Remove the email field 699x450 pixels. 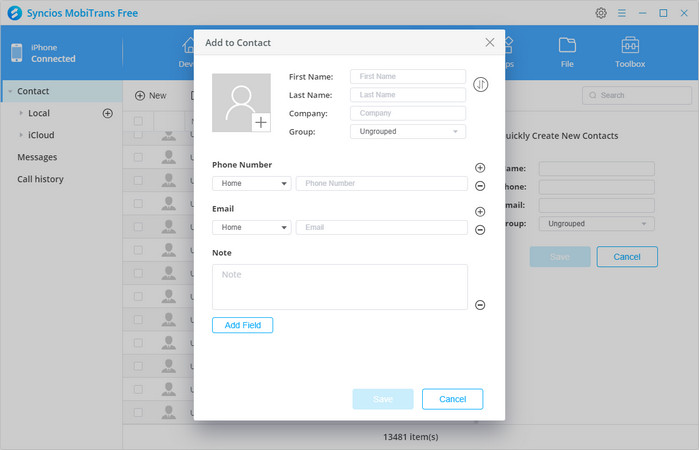click(480, 230)
